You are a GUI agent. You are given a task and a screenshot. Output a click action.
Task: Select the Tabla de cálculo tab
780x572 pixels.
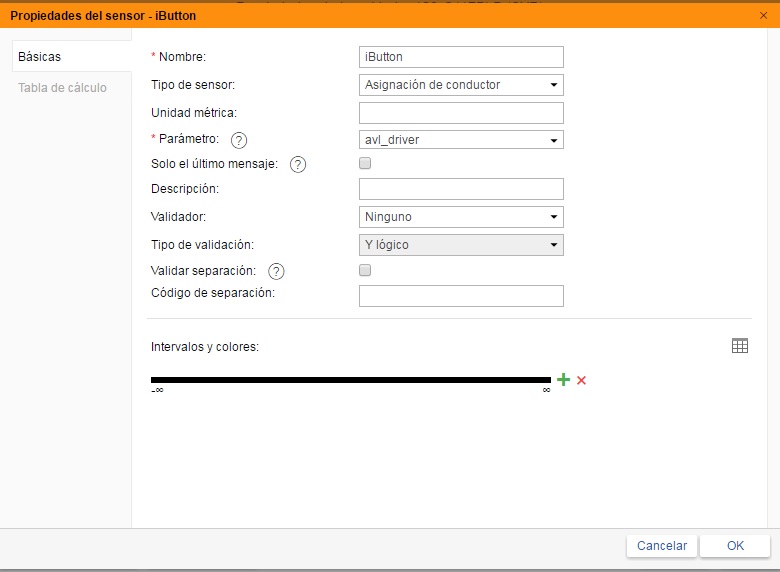(x=62, y=87)
